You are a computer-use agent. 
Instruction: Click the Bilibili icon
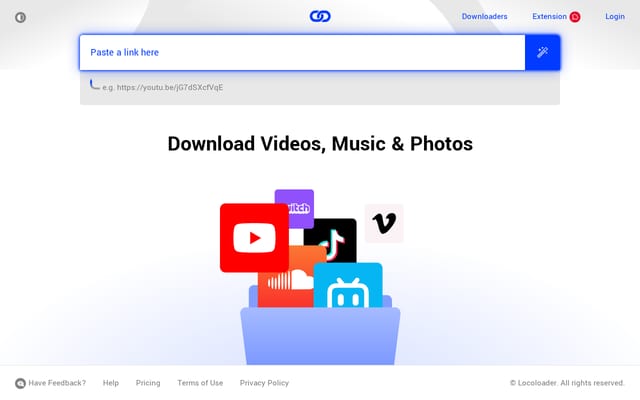tap(348, 285)
